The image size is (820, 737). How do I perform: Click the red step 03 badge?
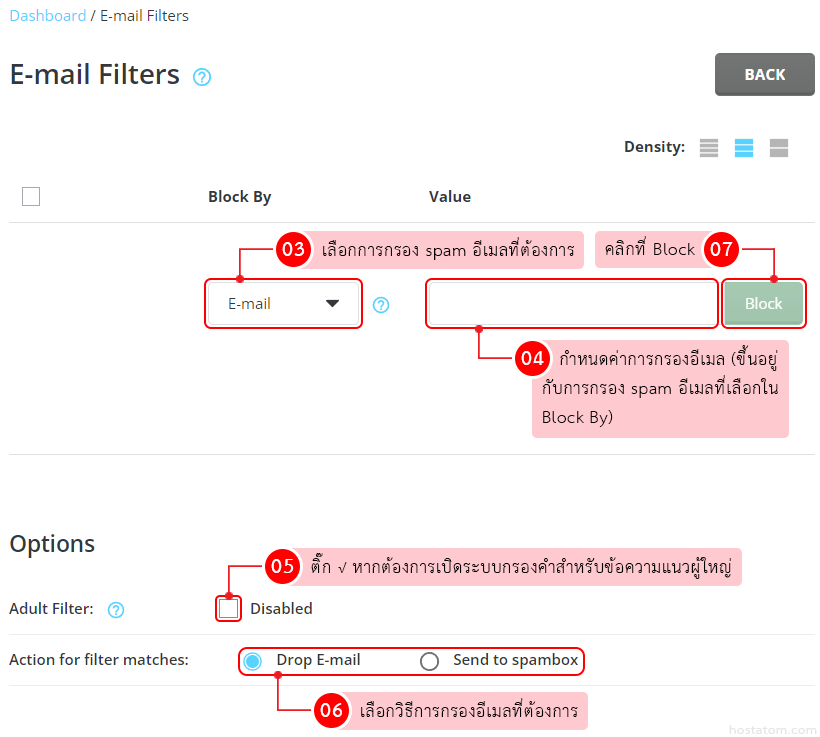293,250
